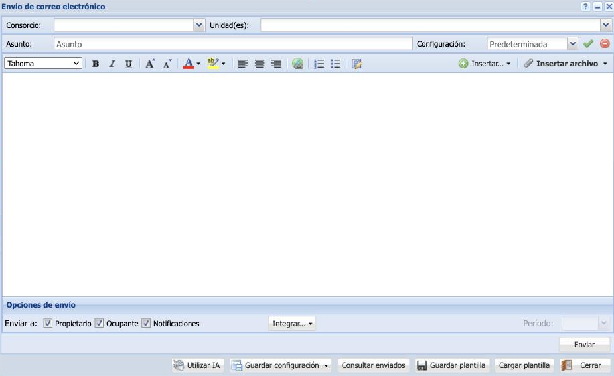Delete the configuration with the red icon

[605, 43]
